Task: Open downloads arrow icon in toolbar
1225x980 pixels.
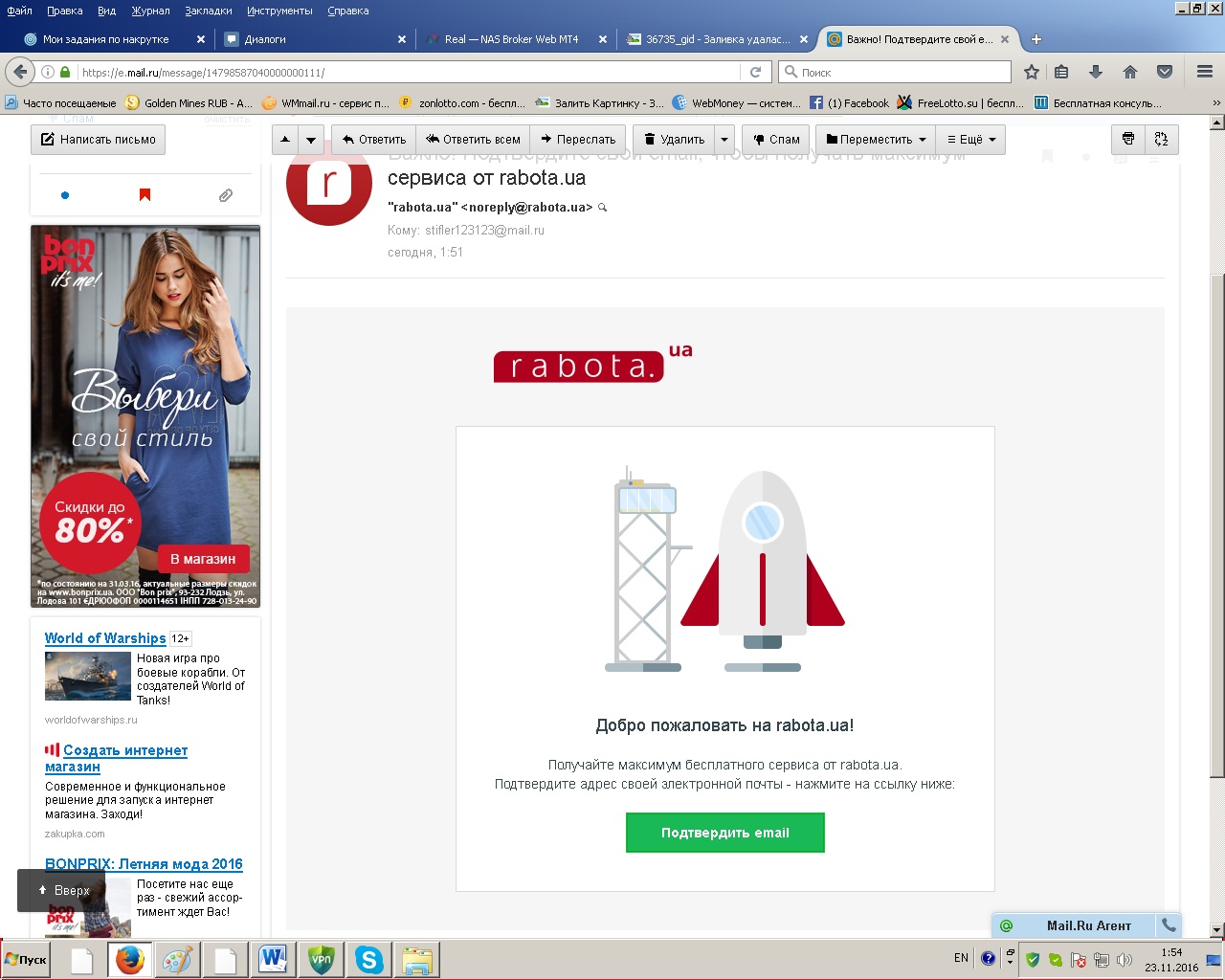Action: click(1096, 72)
